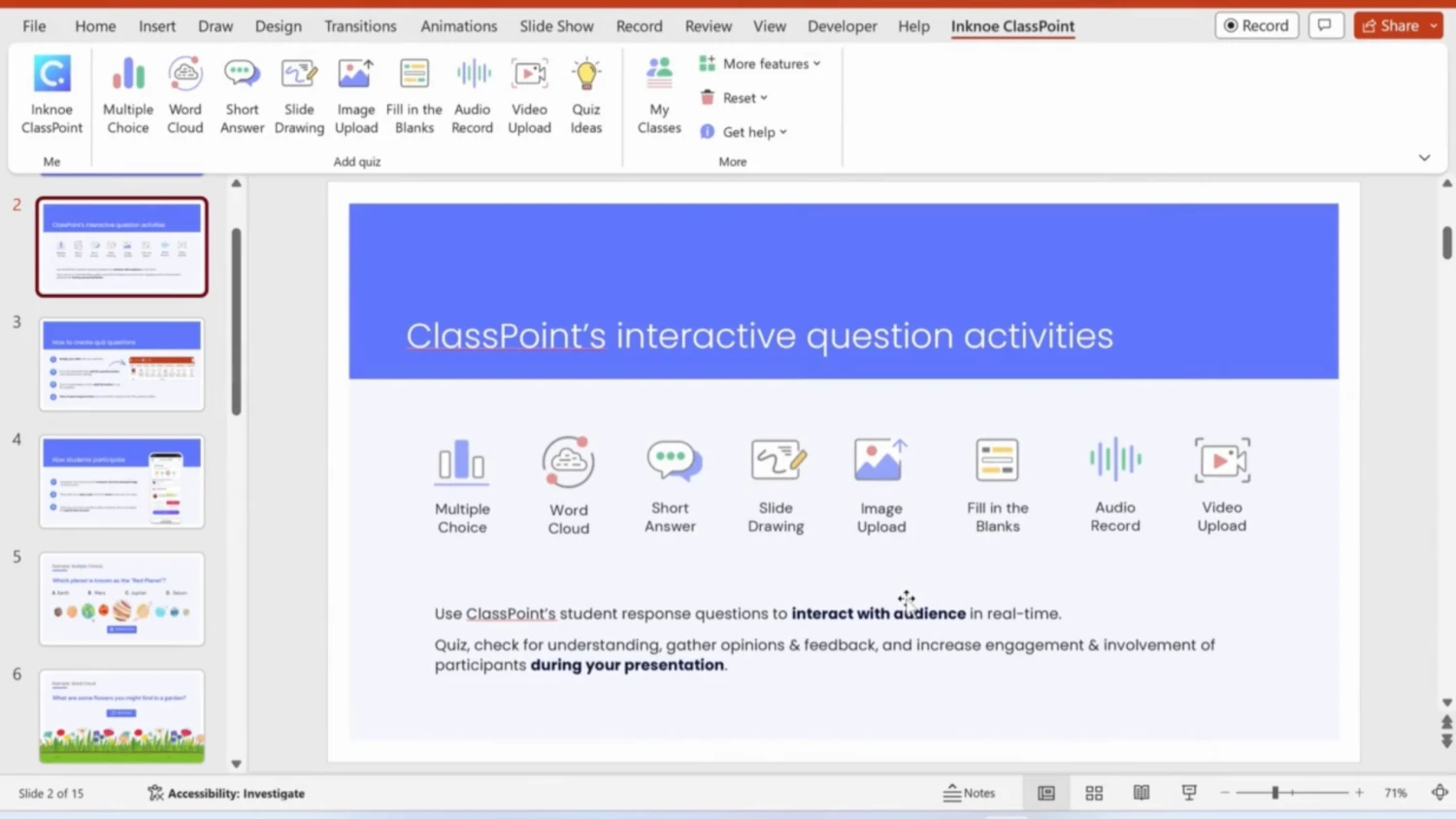Create a Short Answer question
Screen dimensions: 1456x819
point(241,92)
